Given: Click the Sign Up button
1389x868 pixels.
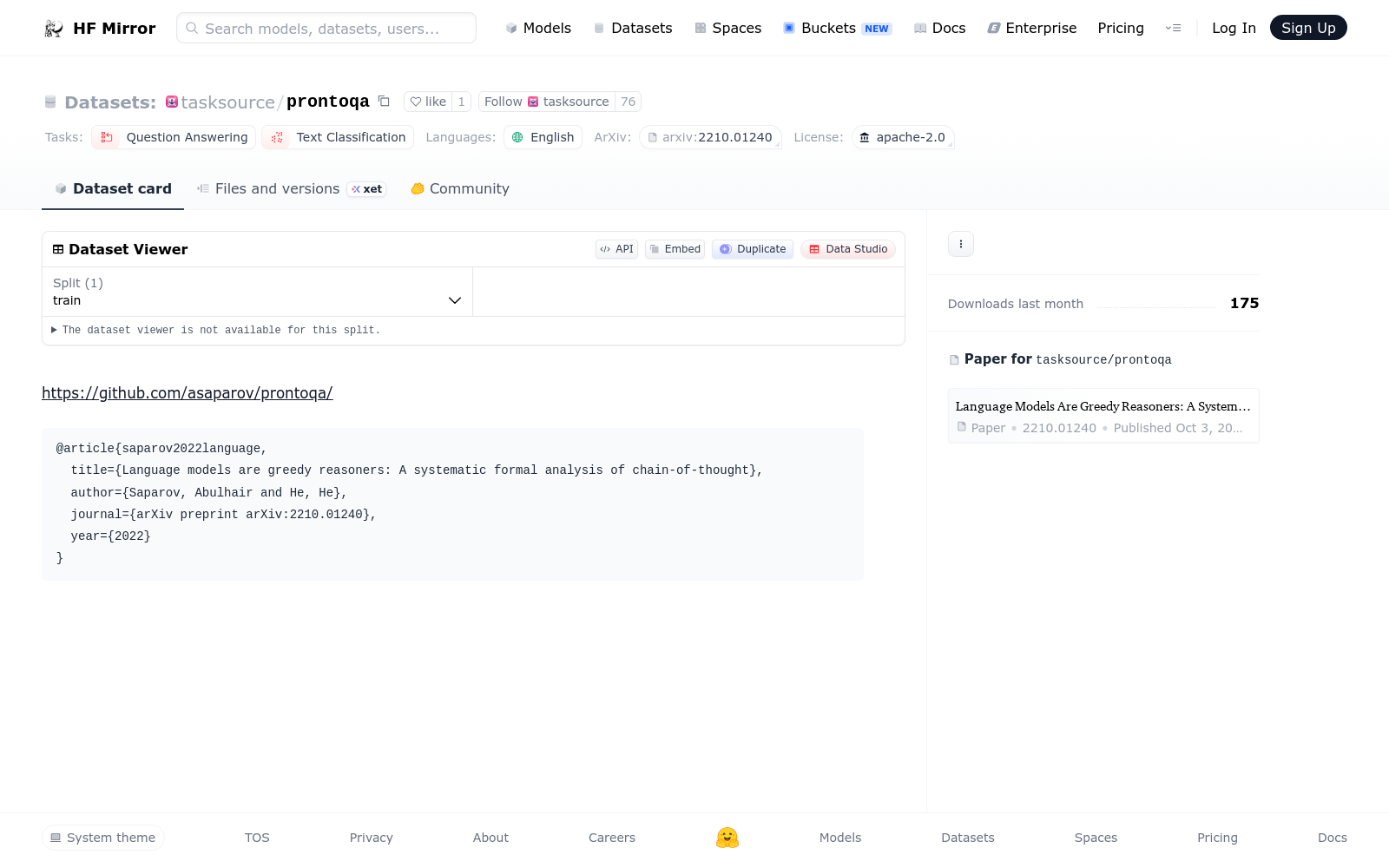Looking at the screenshot, I should 1308,28.
